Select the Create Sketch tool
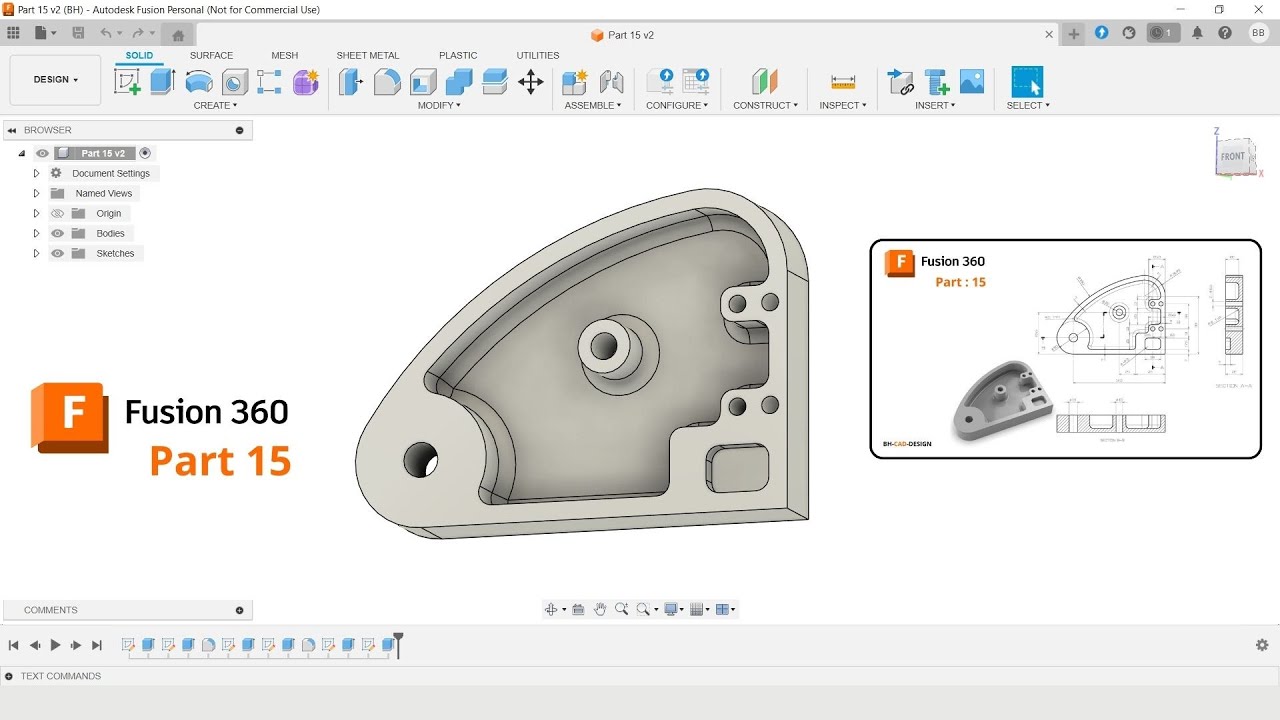Image resolution: width=1280 pixels, height=720 pixels. click(128, 82)
